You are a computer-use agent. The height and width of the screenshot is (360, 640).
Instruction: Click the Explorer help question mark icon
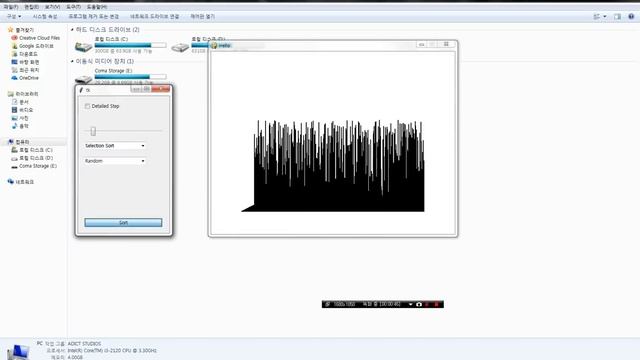631,16
